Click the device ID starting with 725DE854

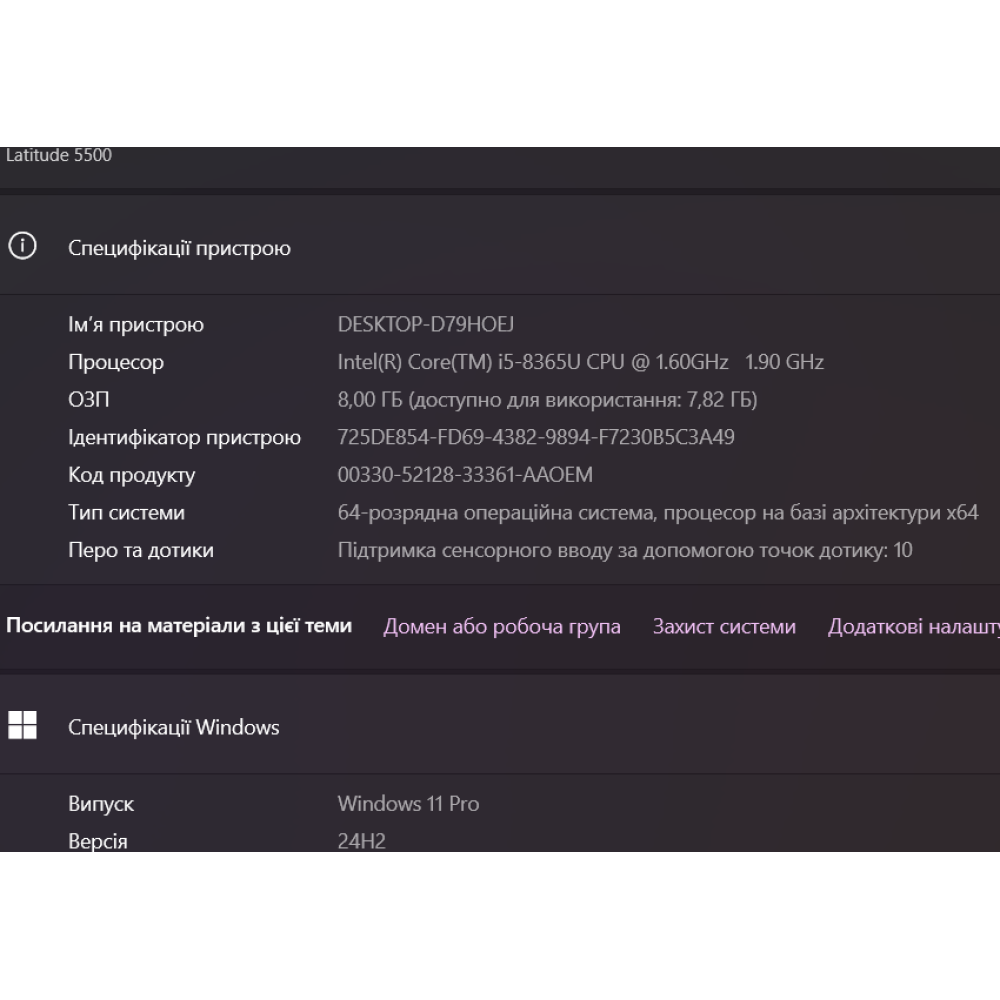(x=536, y=437)
